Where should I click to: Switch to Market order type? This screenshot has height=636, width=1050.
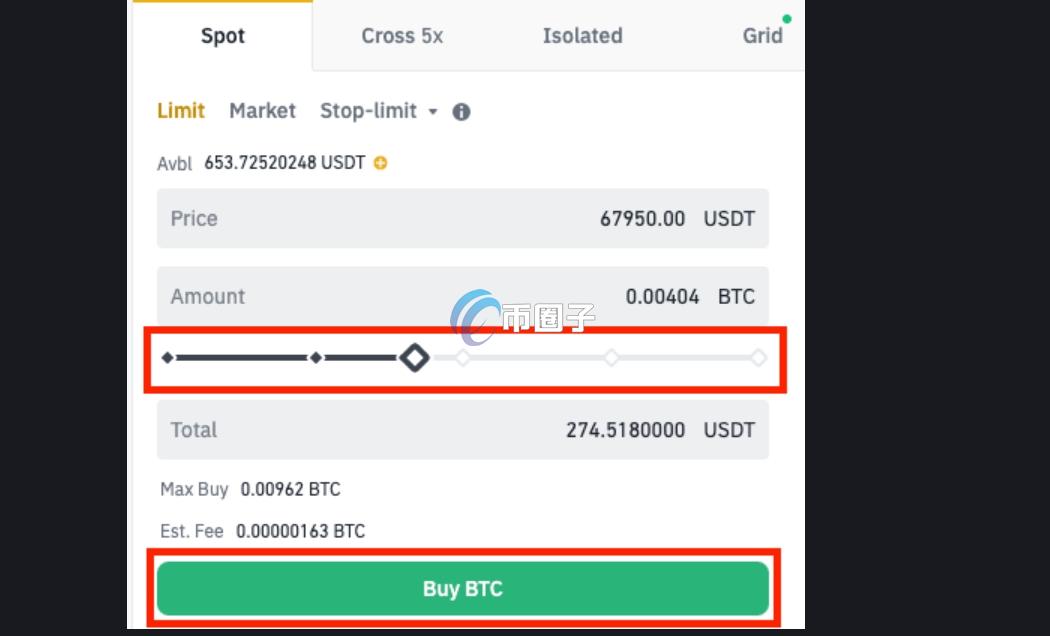pos(262,111)
